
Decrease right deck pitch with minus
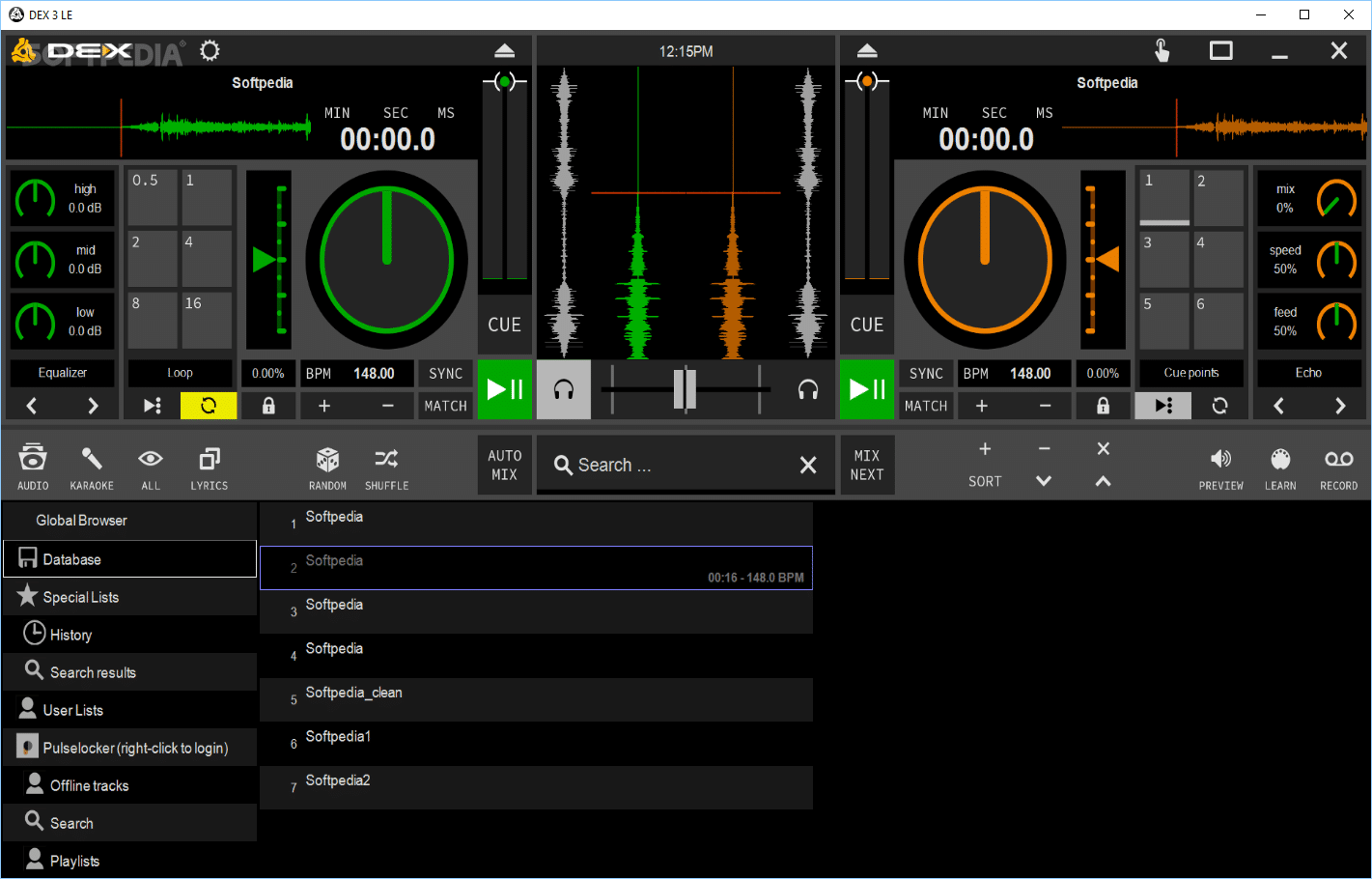click(1045, 406)
